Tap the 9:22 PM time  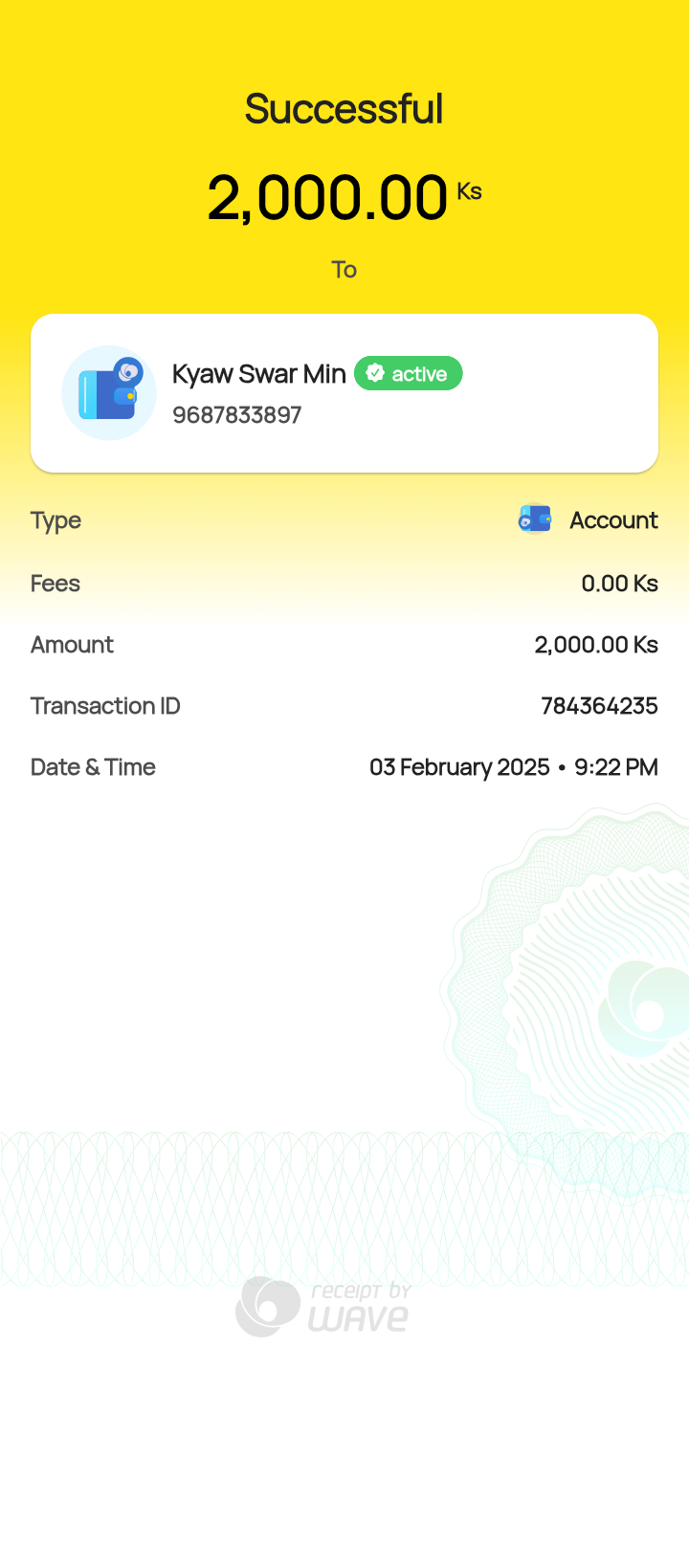615,767
